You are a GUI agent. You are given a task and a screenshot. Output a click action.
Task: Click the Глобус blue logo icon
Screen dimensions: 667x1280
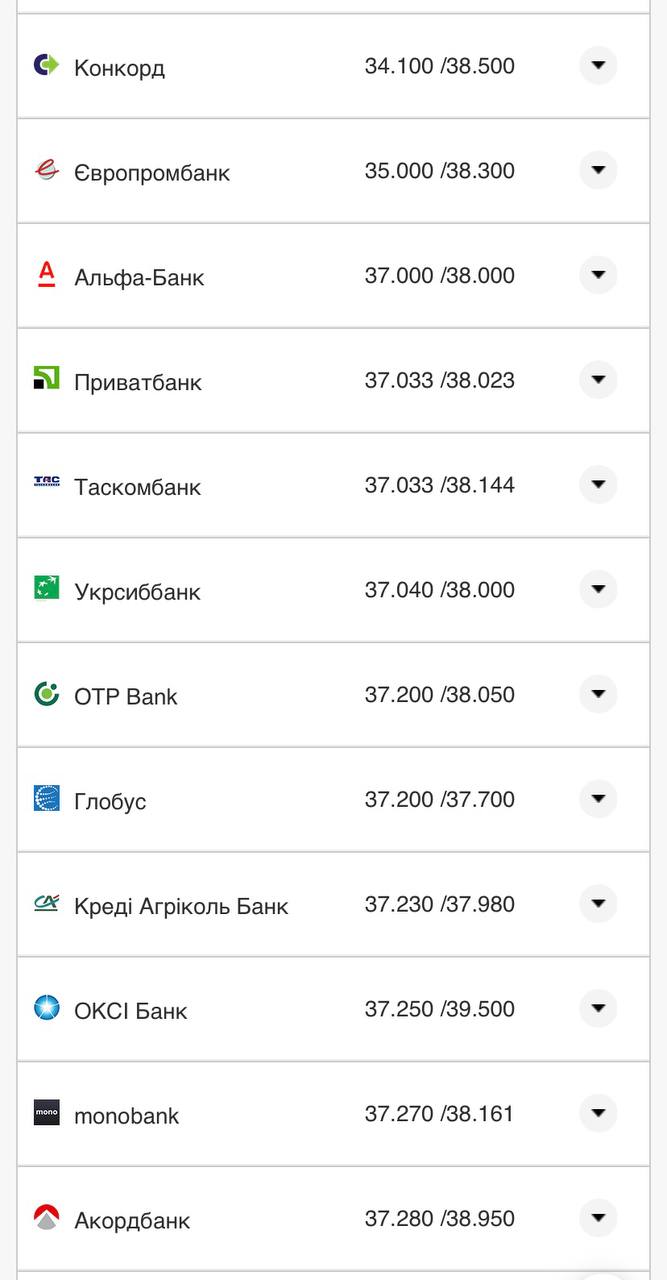(x=46, y=799)
